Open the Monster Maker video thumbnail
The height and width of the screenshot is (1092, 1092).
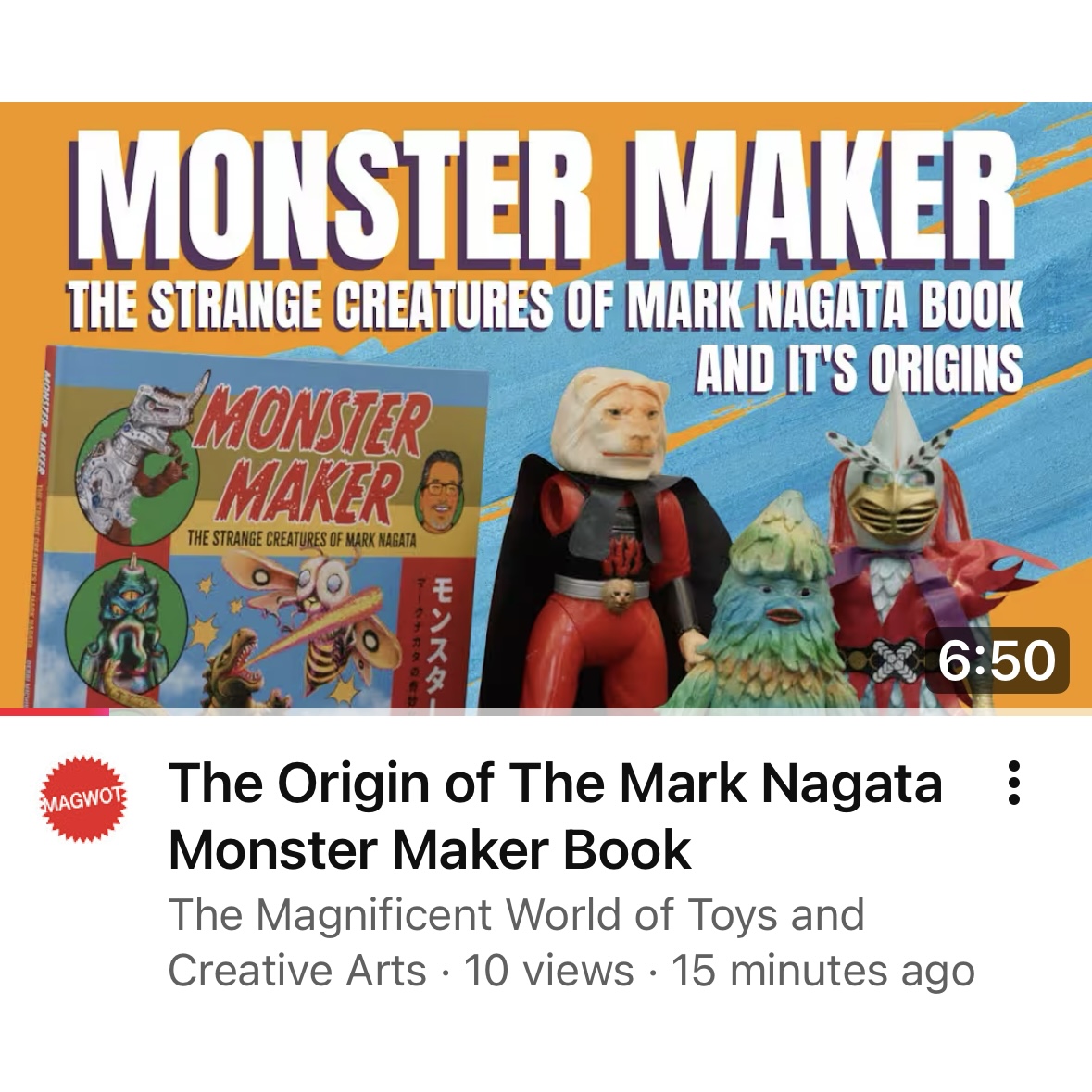click(546, 406)
